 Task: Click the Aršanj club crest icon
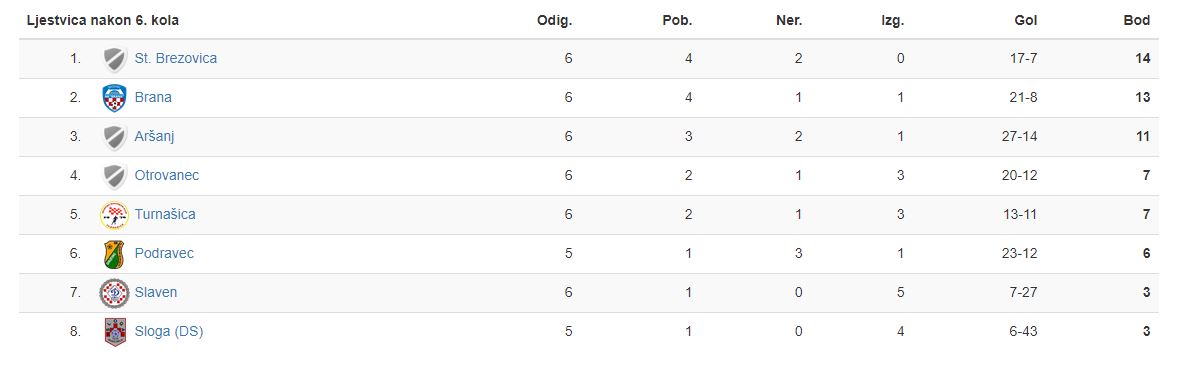tap(115, 137)
